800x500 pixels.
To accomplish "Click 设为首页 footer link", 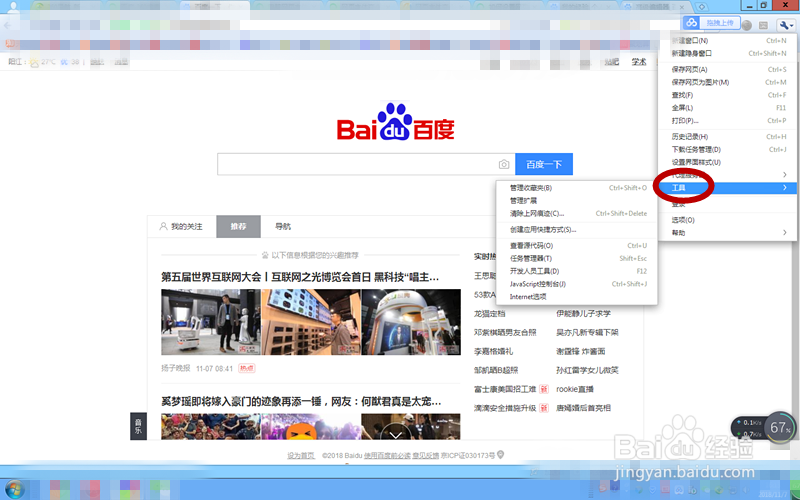I will pyautogui.click(x=301, y=456).
